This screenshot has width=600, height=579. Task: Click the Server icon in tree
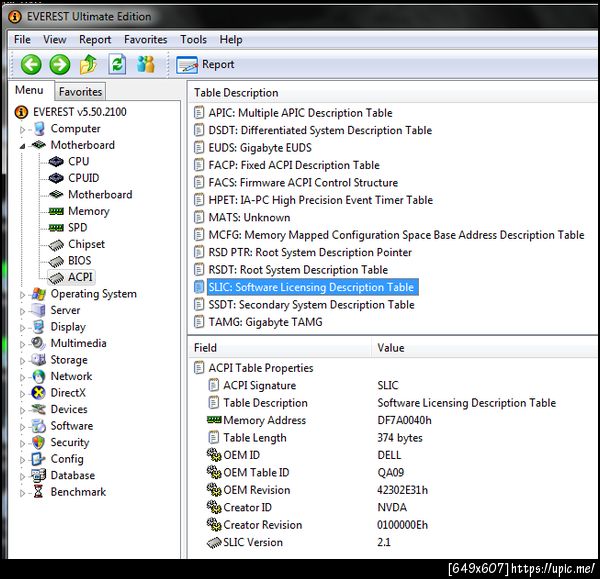click(39, 310)
